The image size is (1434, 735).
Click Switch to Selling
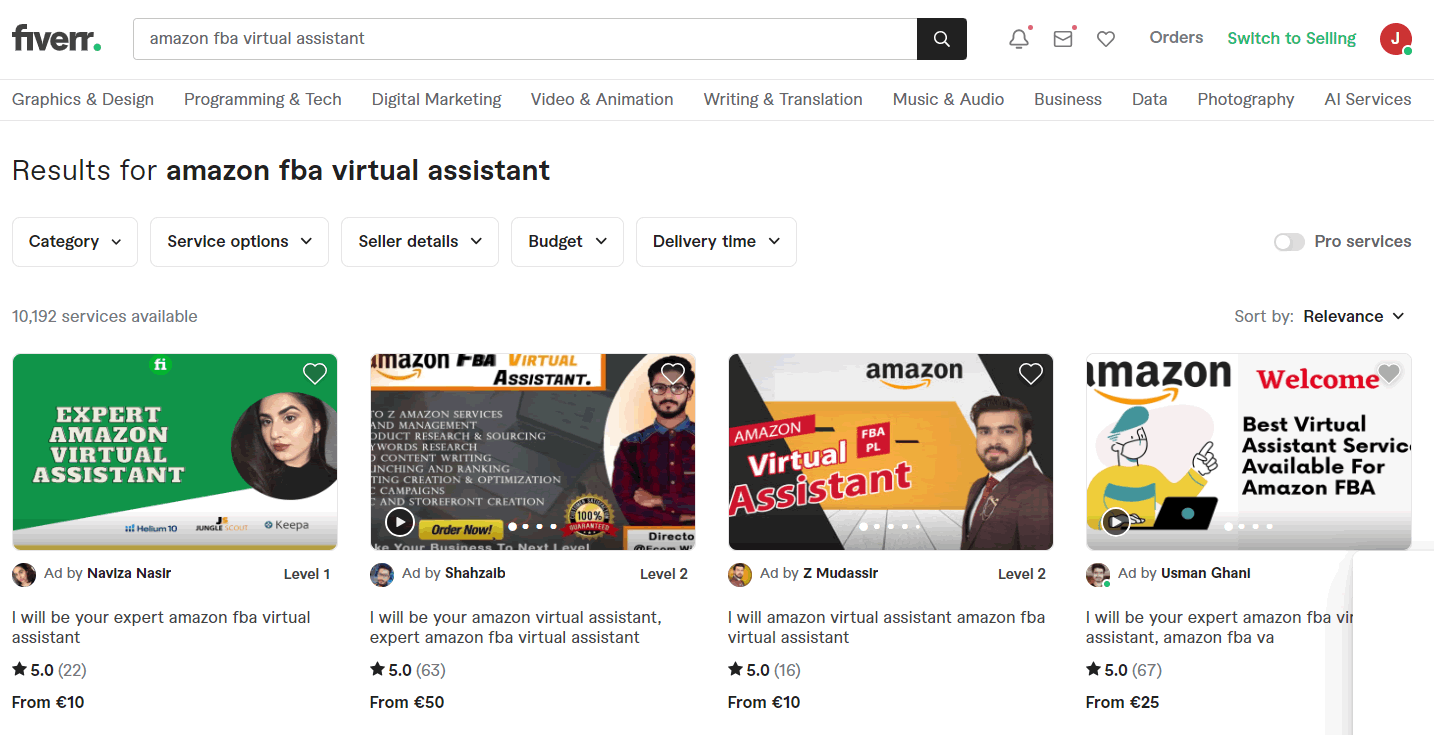coord(1292,38)
